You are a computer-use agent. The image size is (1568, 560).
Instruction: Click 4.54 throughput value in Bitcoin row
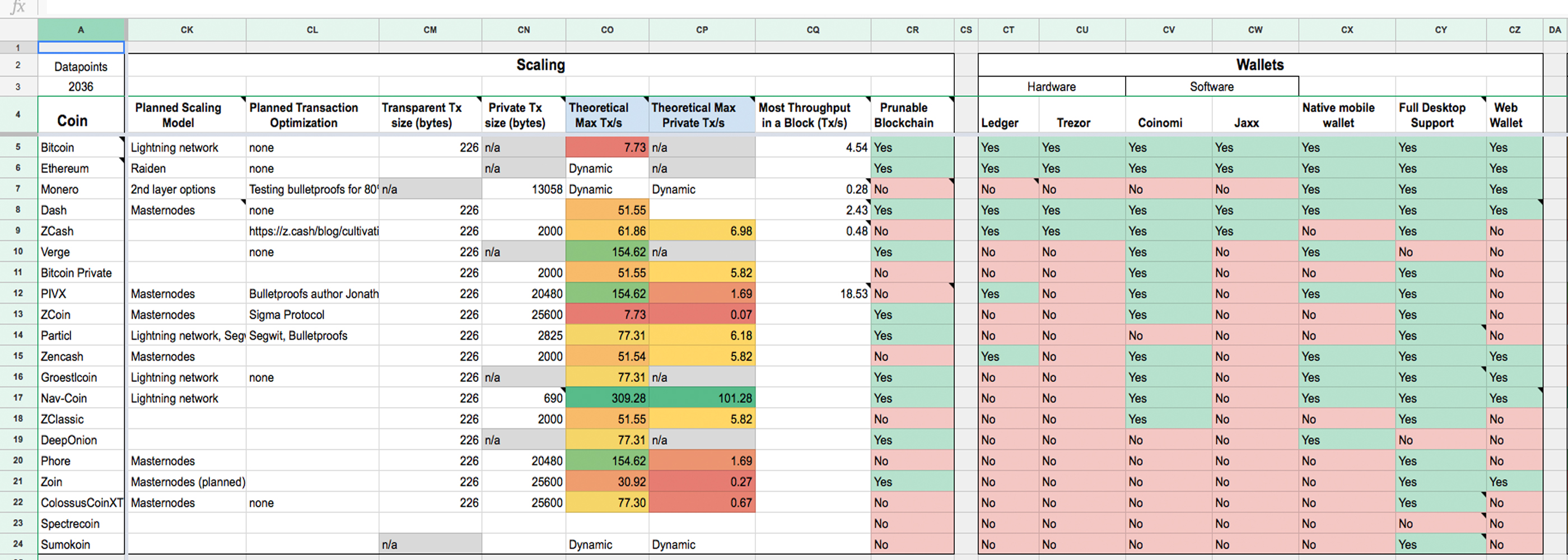pos(813,147)
